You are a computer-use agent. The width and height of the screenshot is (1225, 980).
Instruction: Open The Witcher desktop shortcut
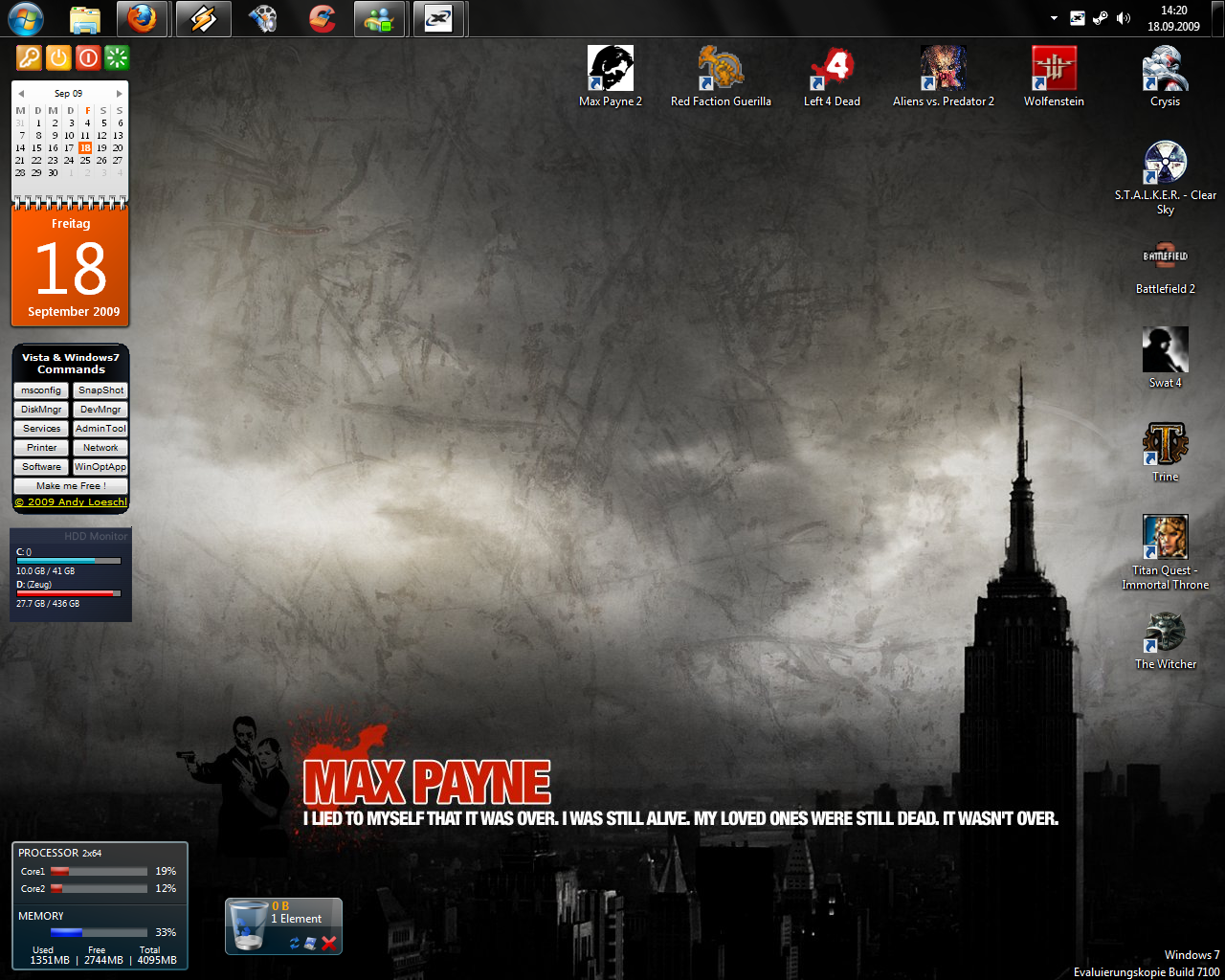coord(1165,640)
